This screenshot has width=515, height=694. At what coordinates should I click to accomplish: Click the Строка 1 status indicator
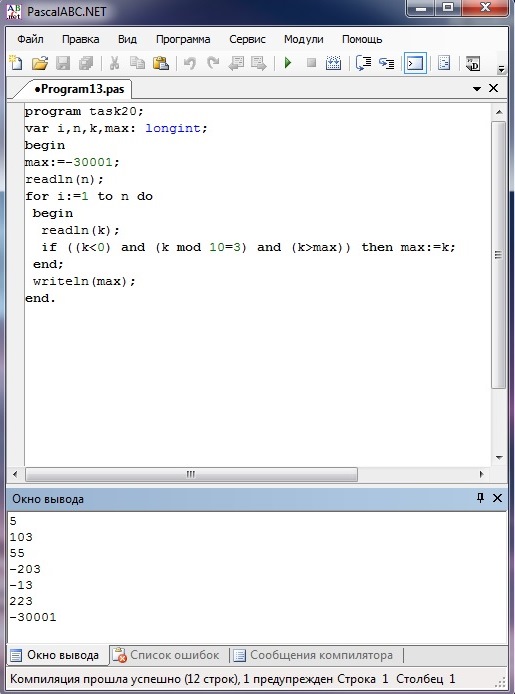[x=363, y=679]
